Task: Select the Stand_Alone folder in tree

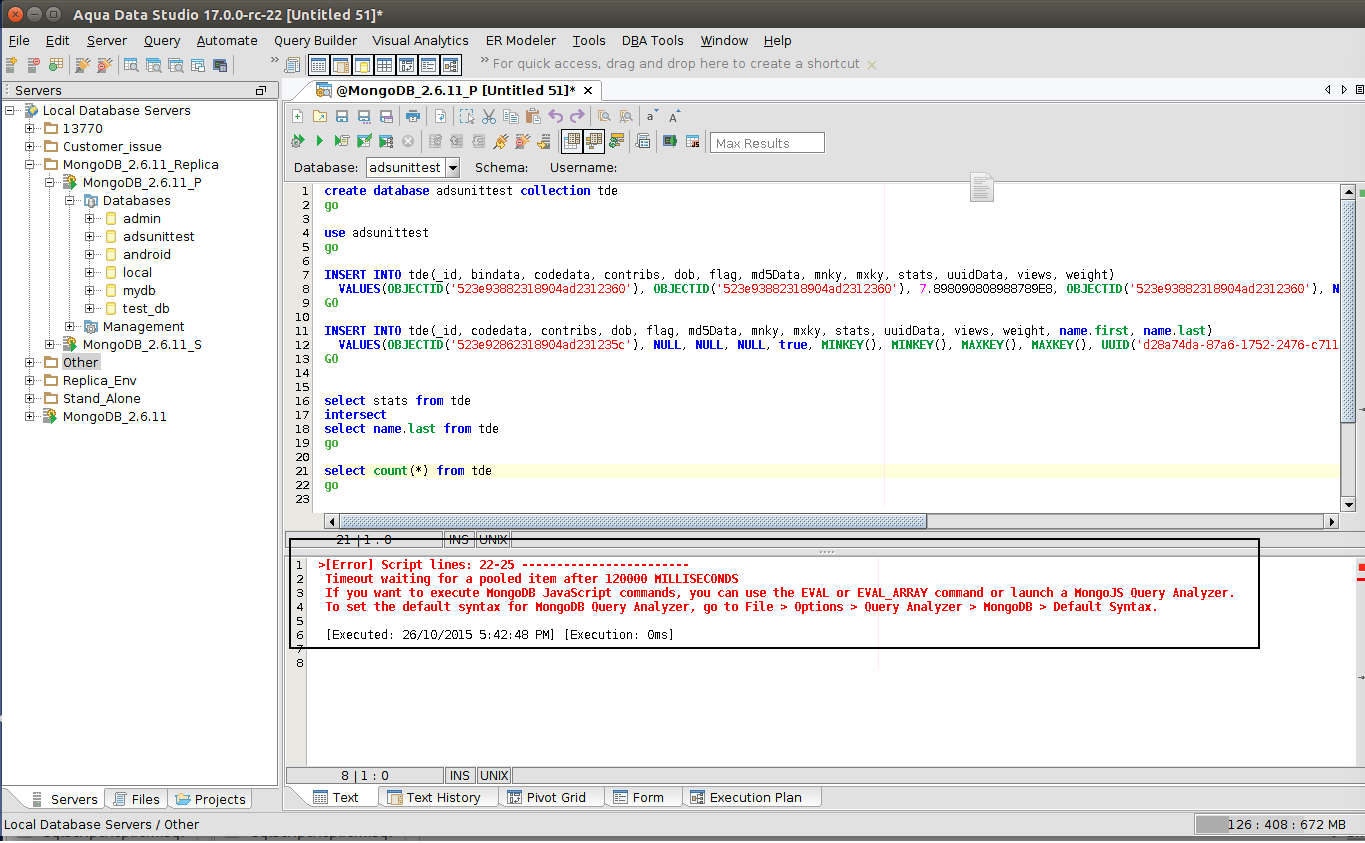Action: 101,398
